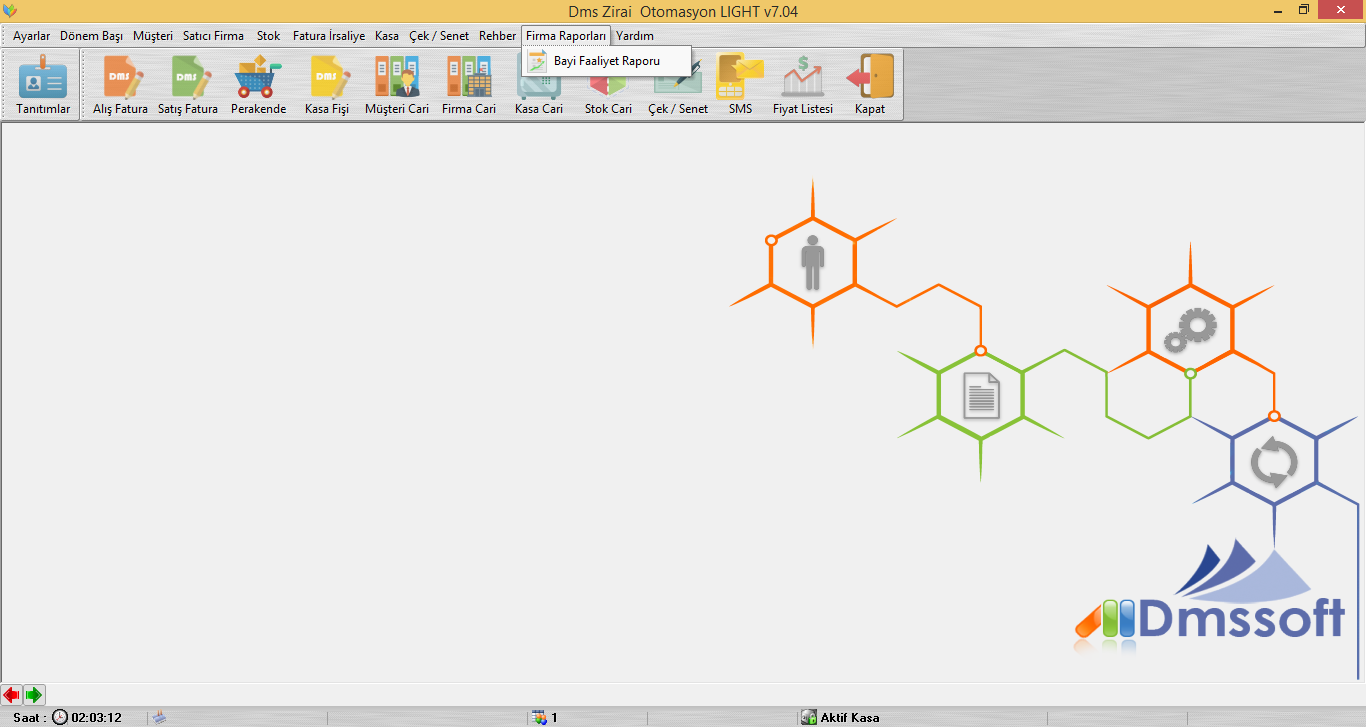Open the Yardım menu
This screenshot has height=727, width=1366.
635,35
